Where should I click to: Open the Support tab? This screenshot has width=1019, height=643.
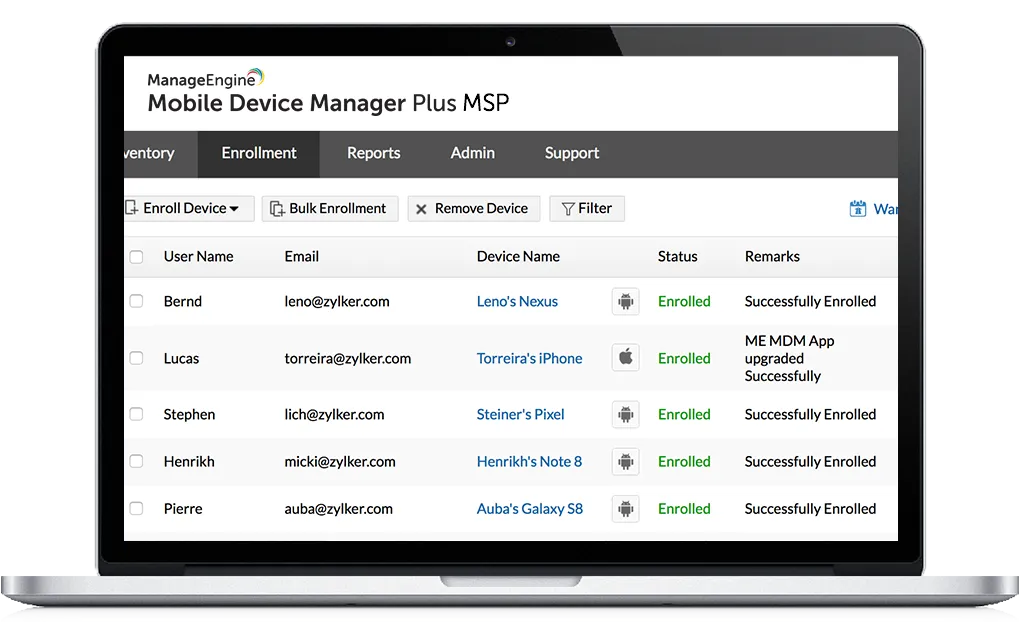coord(572,153)
